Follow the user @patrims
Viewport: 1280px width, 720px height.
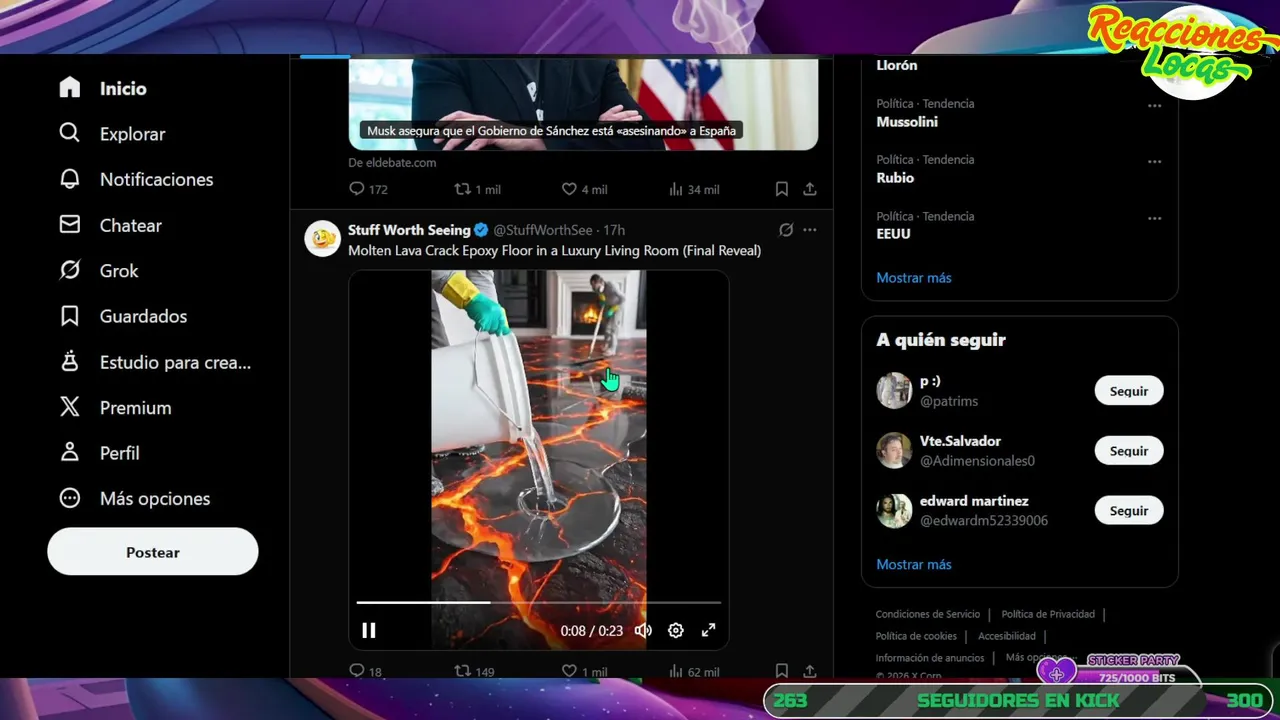[x=1129, y=391]
